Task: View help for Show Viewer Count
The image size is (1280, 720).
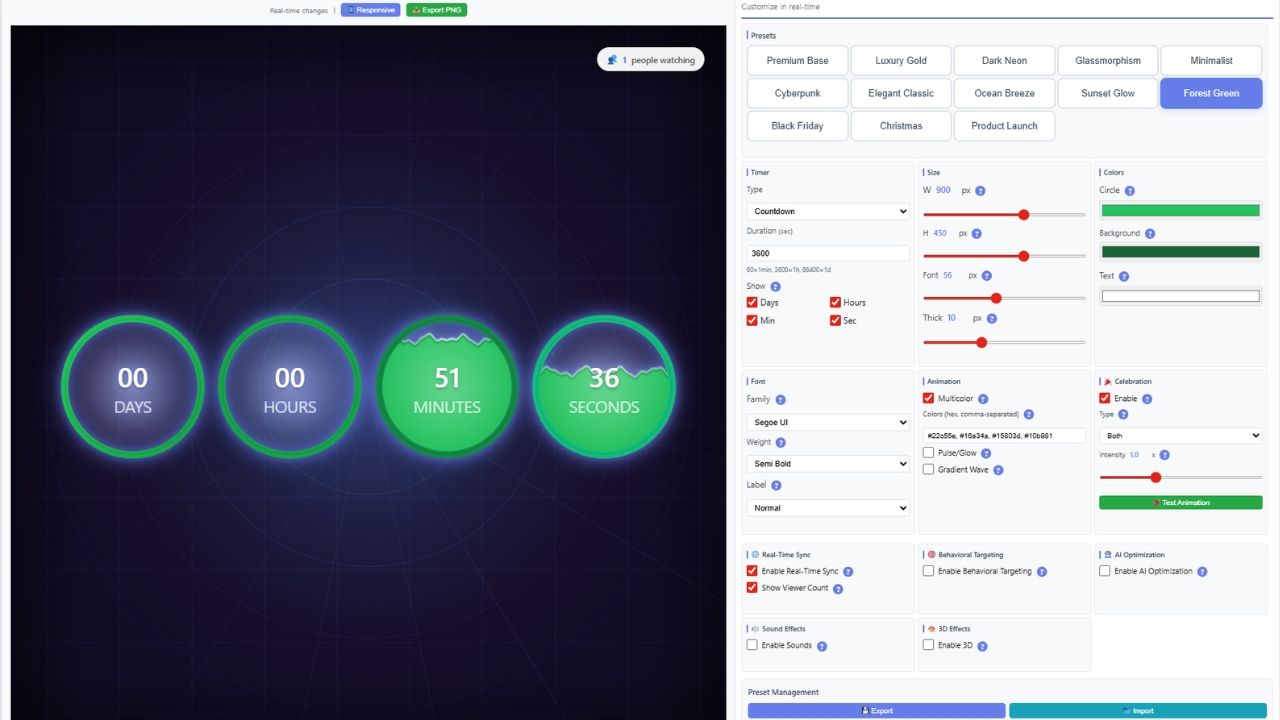Action: [x=838, y=589]
